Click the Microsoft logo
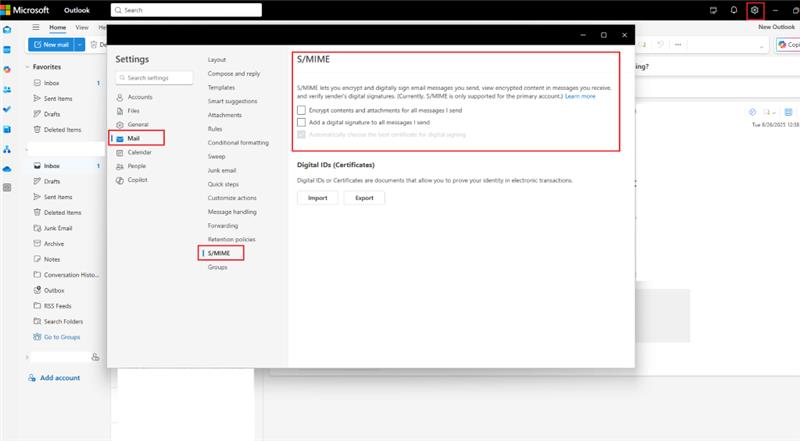This screenshot has width=800, height=441. [5, 10]
